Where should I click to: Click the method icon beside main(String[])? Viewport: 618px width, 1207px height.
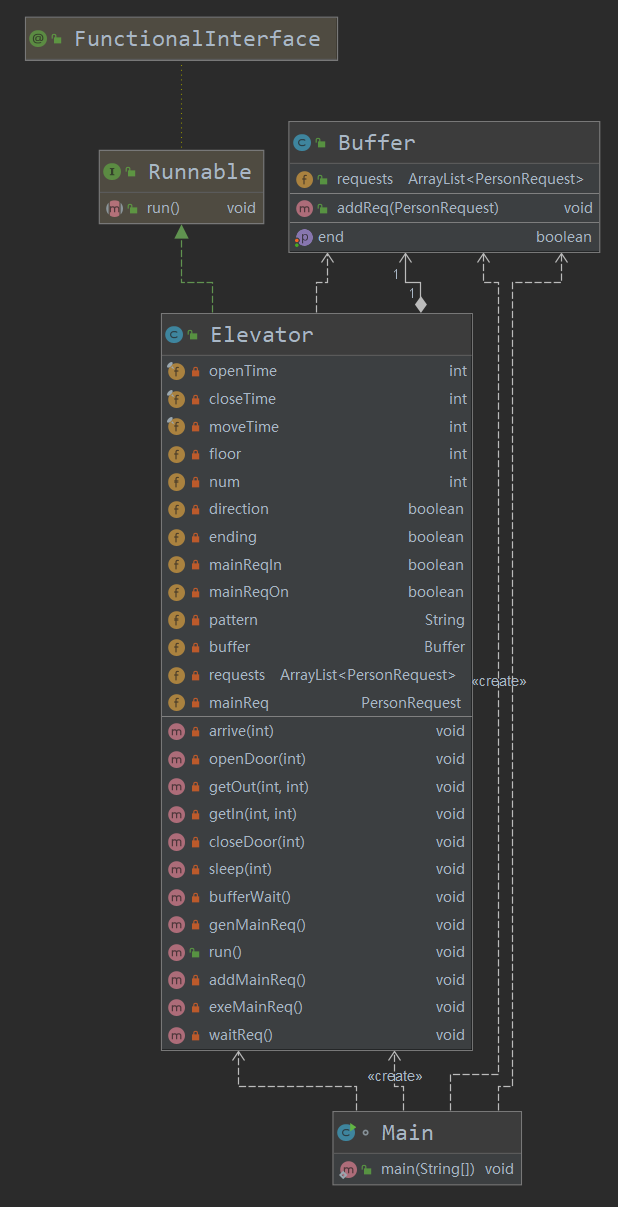click(x=348, y=1169)
